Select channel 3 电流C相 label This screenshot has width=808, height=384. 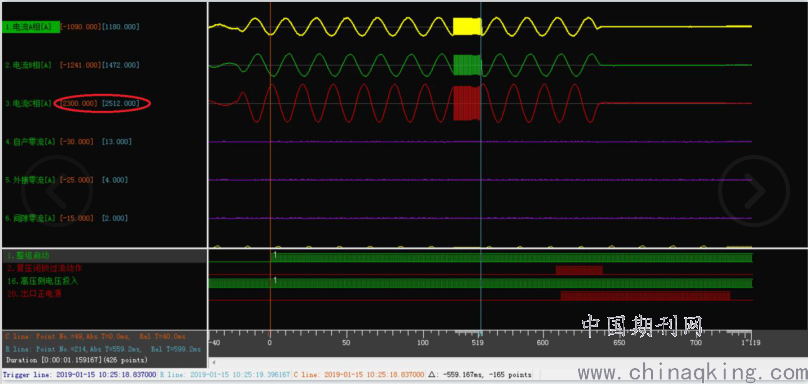click(x=28, y=104)
